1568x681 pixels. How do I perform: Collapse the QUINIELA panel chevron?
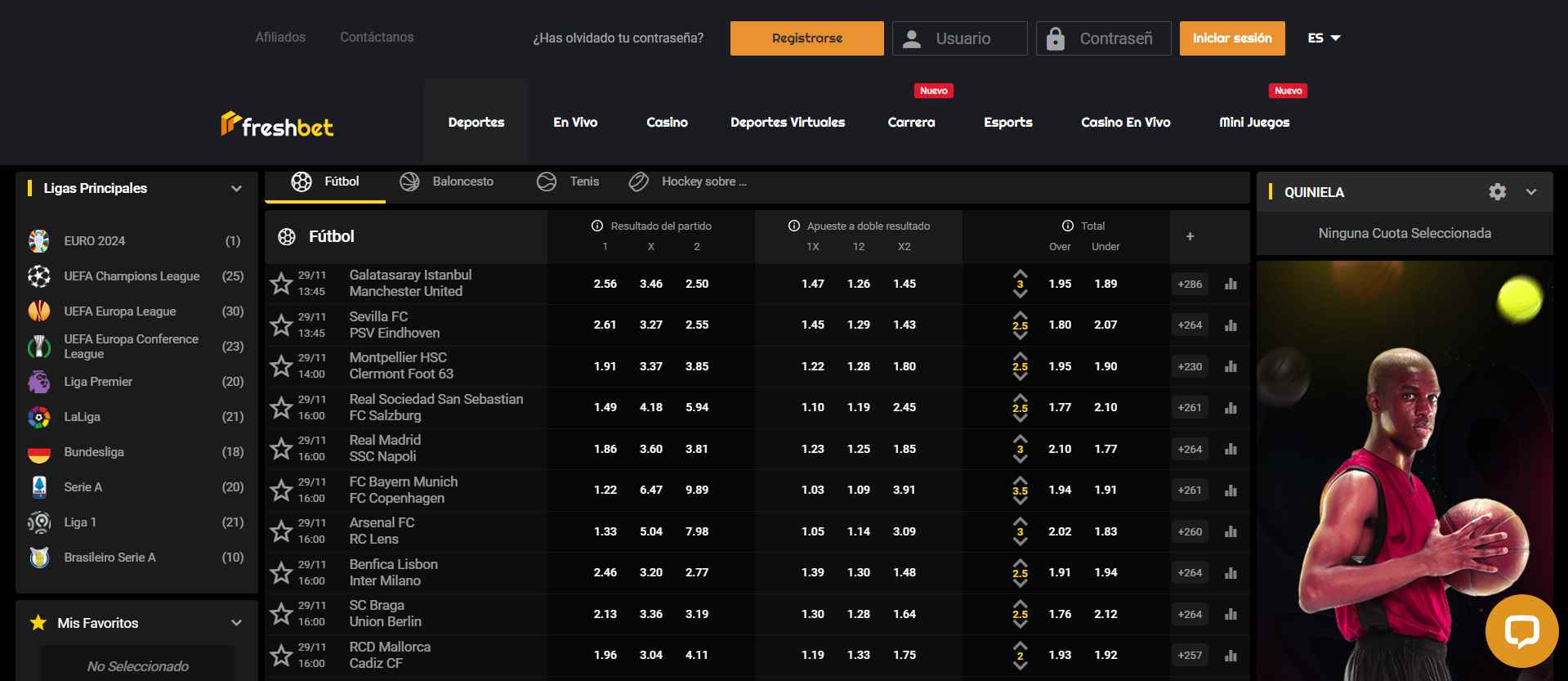pyautogui.click(x=1531, y=192)
